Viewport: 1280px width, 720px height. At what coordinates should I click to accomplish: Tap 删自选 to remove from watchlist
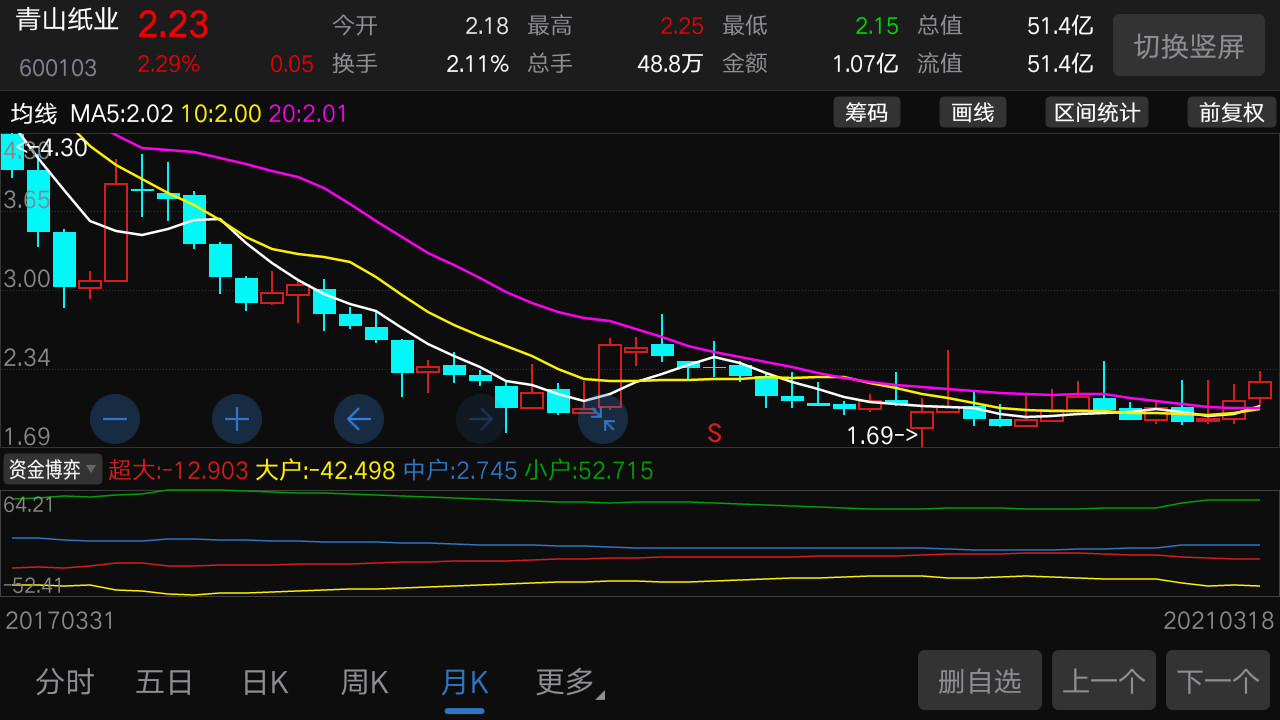pyautogui.click(x=980, y=681)
